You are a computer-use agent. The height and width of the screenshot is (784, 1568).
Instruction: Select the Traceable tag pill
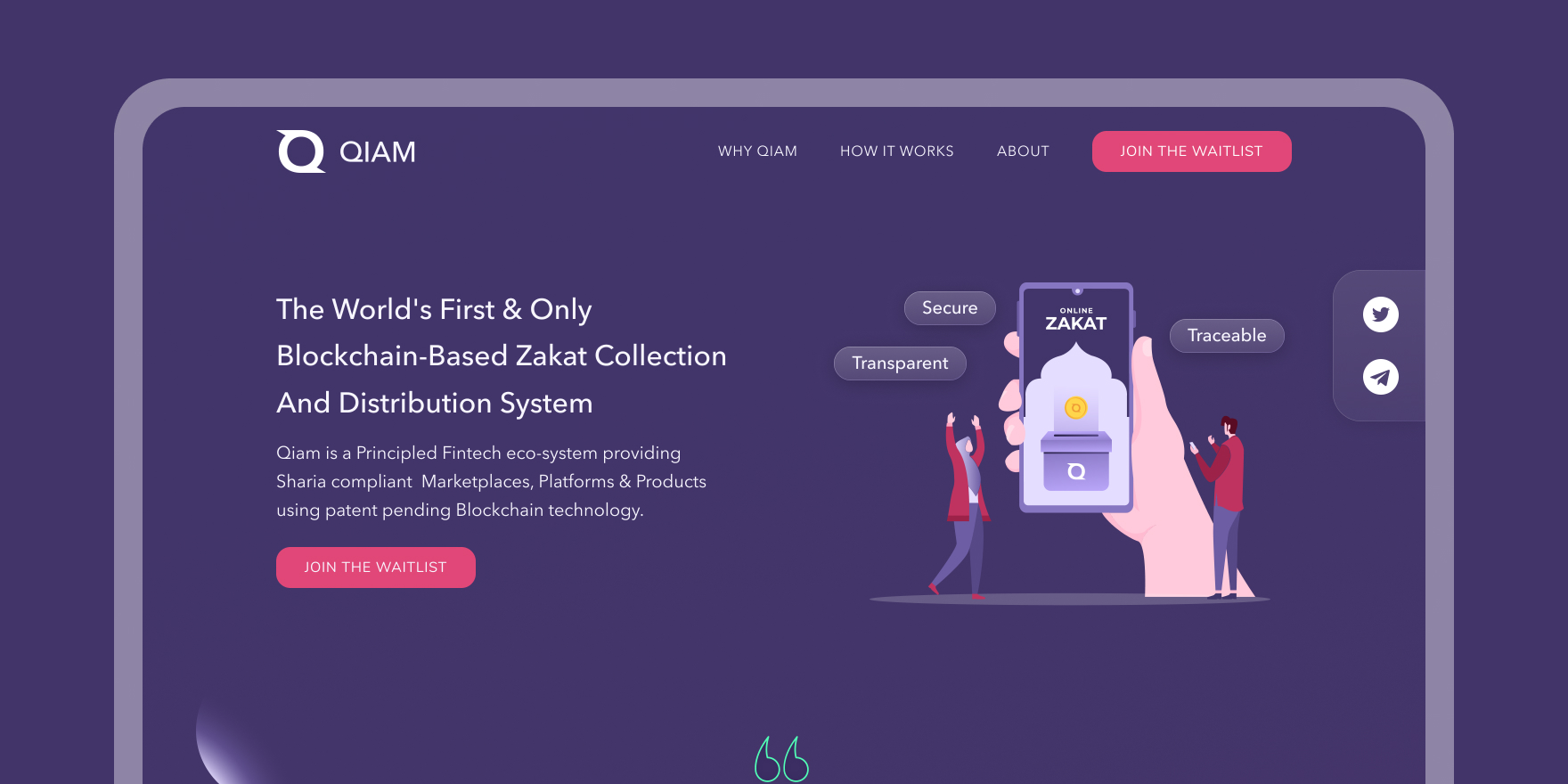click(1227, 336)
